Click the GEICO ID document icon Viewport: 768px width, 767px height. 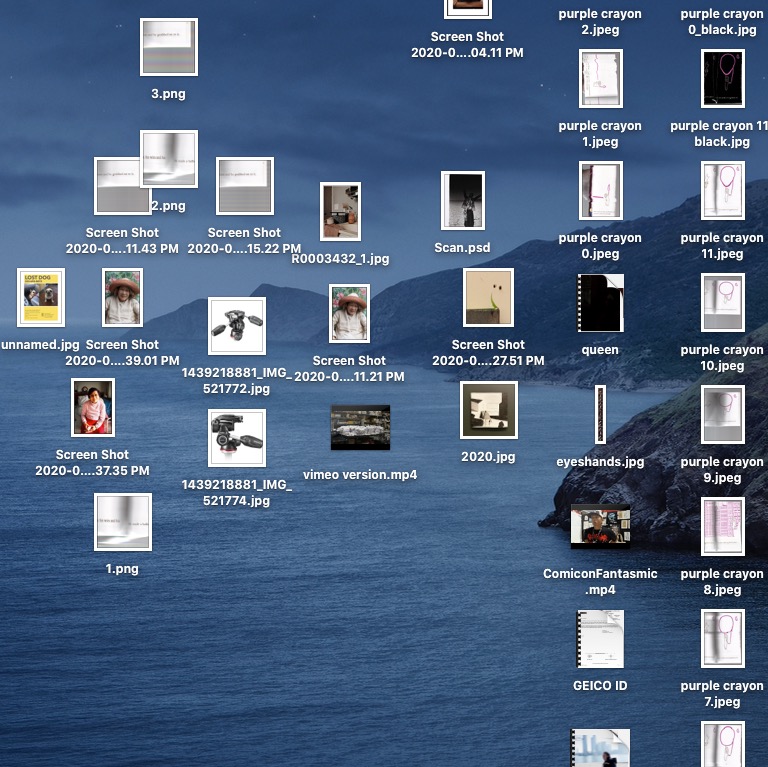(600, 639)
